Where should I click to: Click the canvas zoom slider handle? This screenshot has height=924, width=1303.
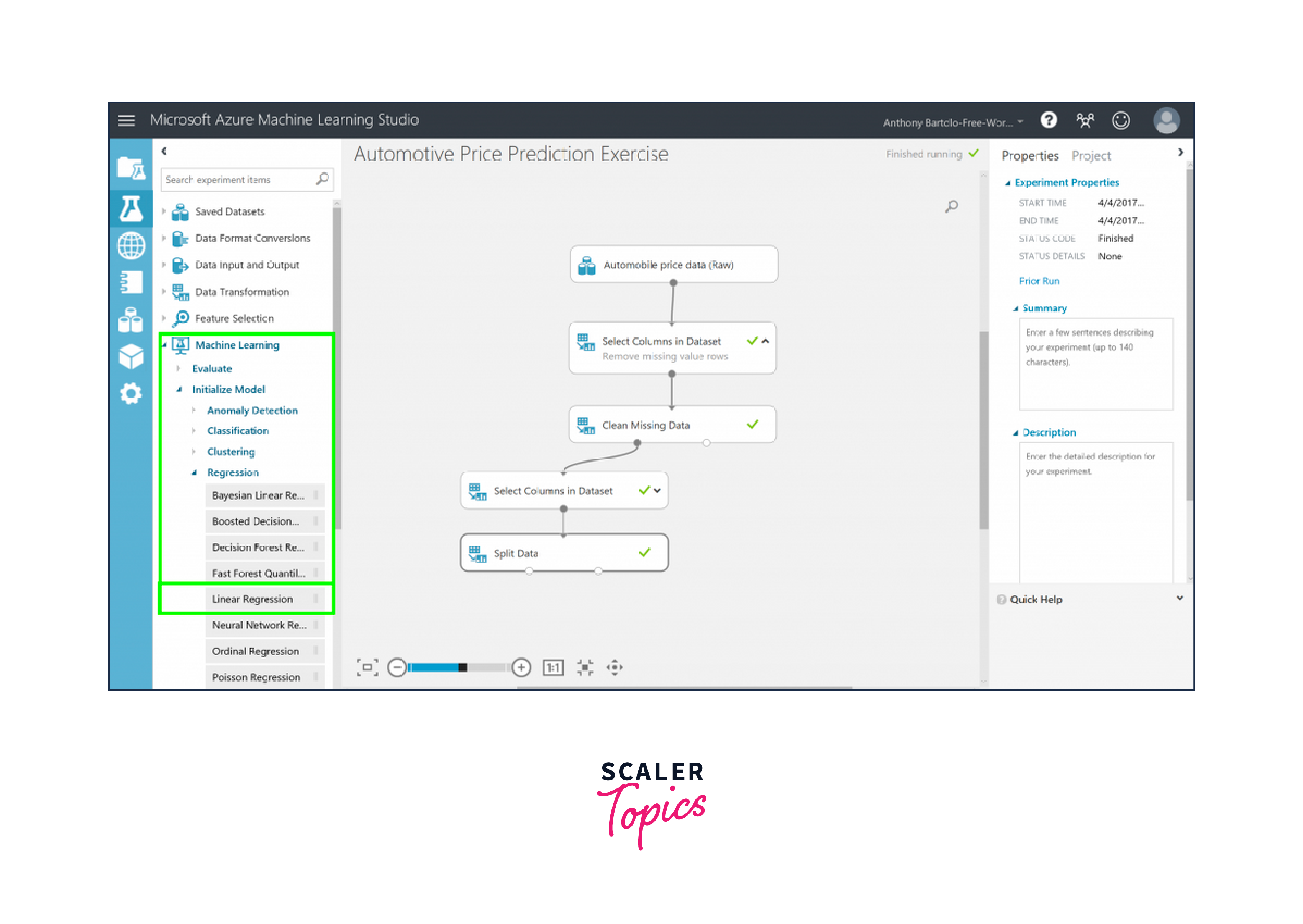click(462, 667)
